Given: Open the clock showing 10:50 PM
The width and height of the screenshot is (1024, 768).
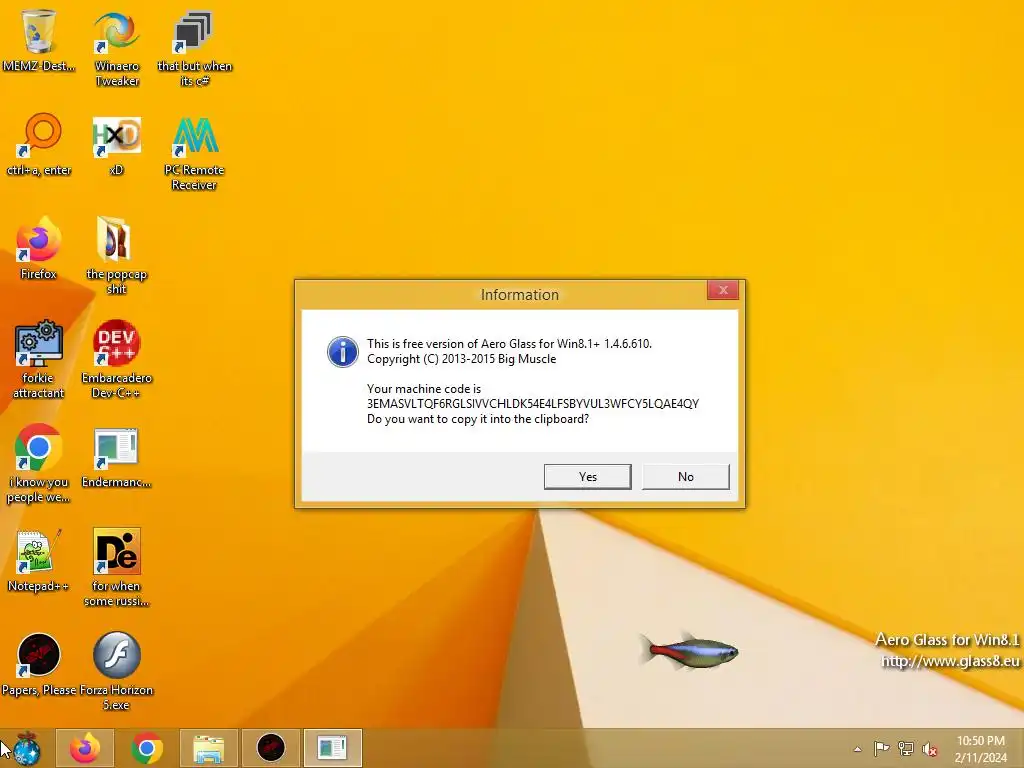Looking at the screenshot, I should (x=980, y=749).
